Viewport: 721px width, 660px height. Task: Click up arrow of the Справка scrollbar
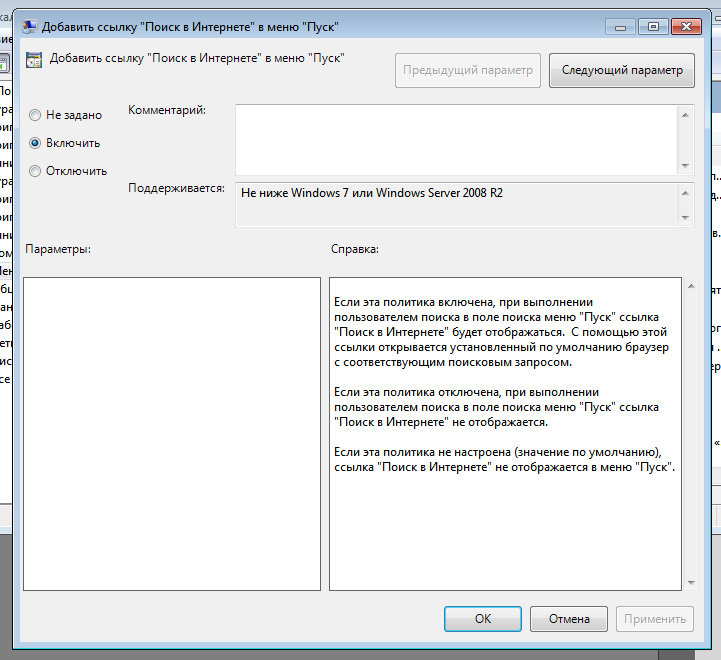[689, 288]
